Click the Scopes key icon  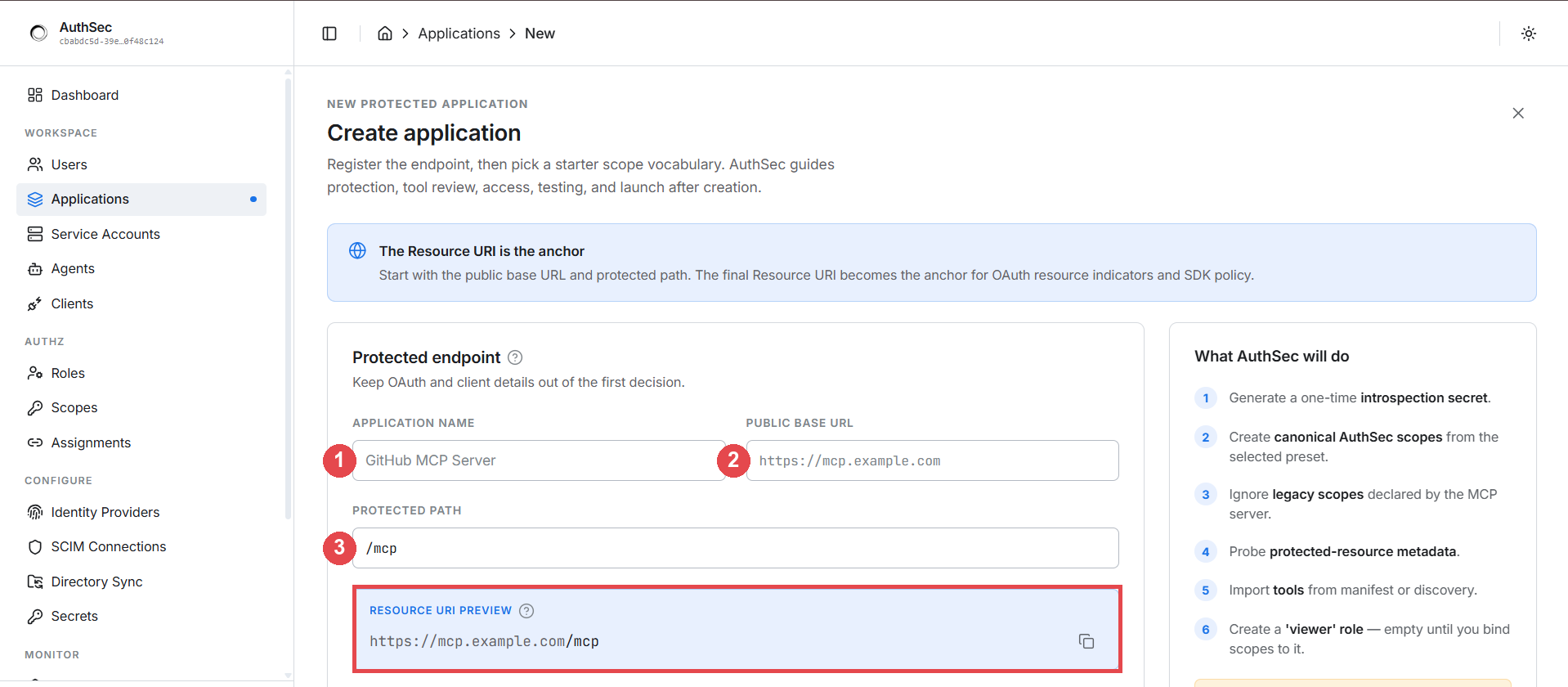point(35,407)
